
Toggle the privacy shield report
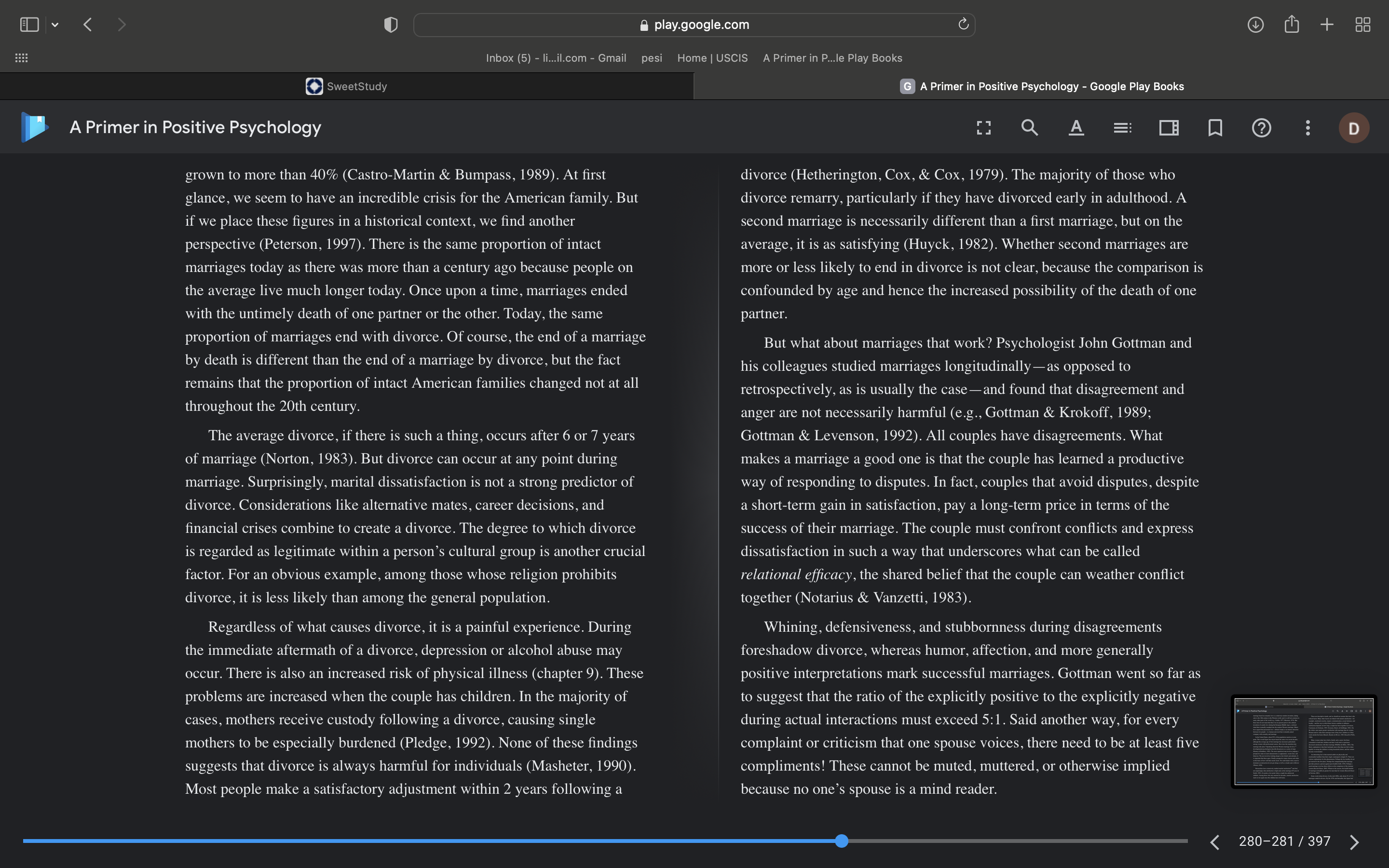pos(391,25)
